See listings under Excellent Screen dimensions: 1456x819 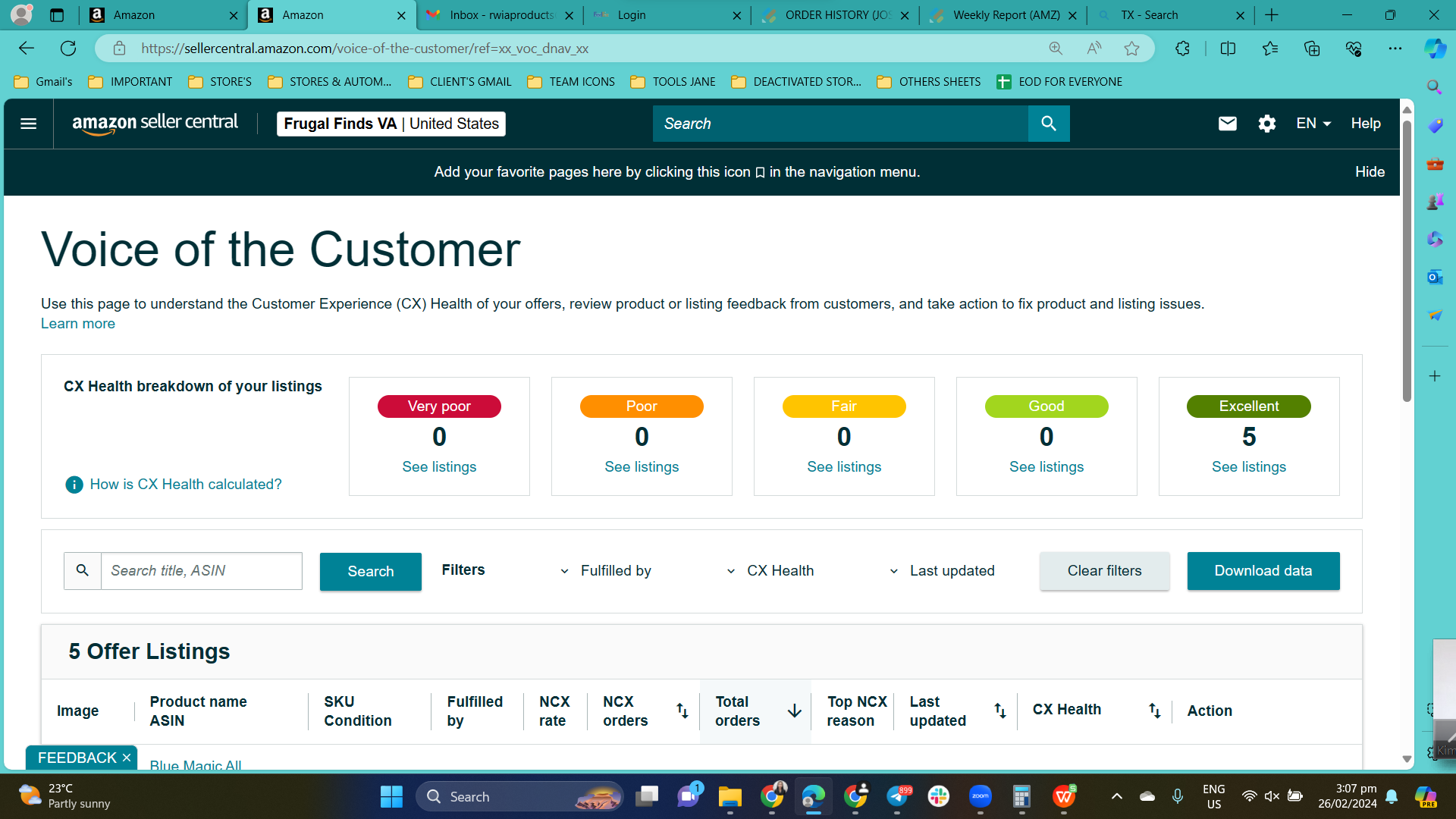(1249, 467)
